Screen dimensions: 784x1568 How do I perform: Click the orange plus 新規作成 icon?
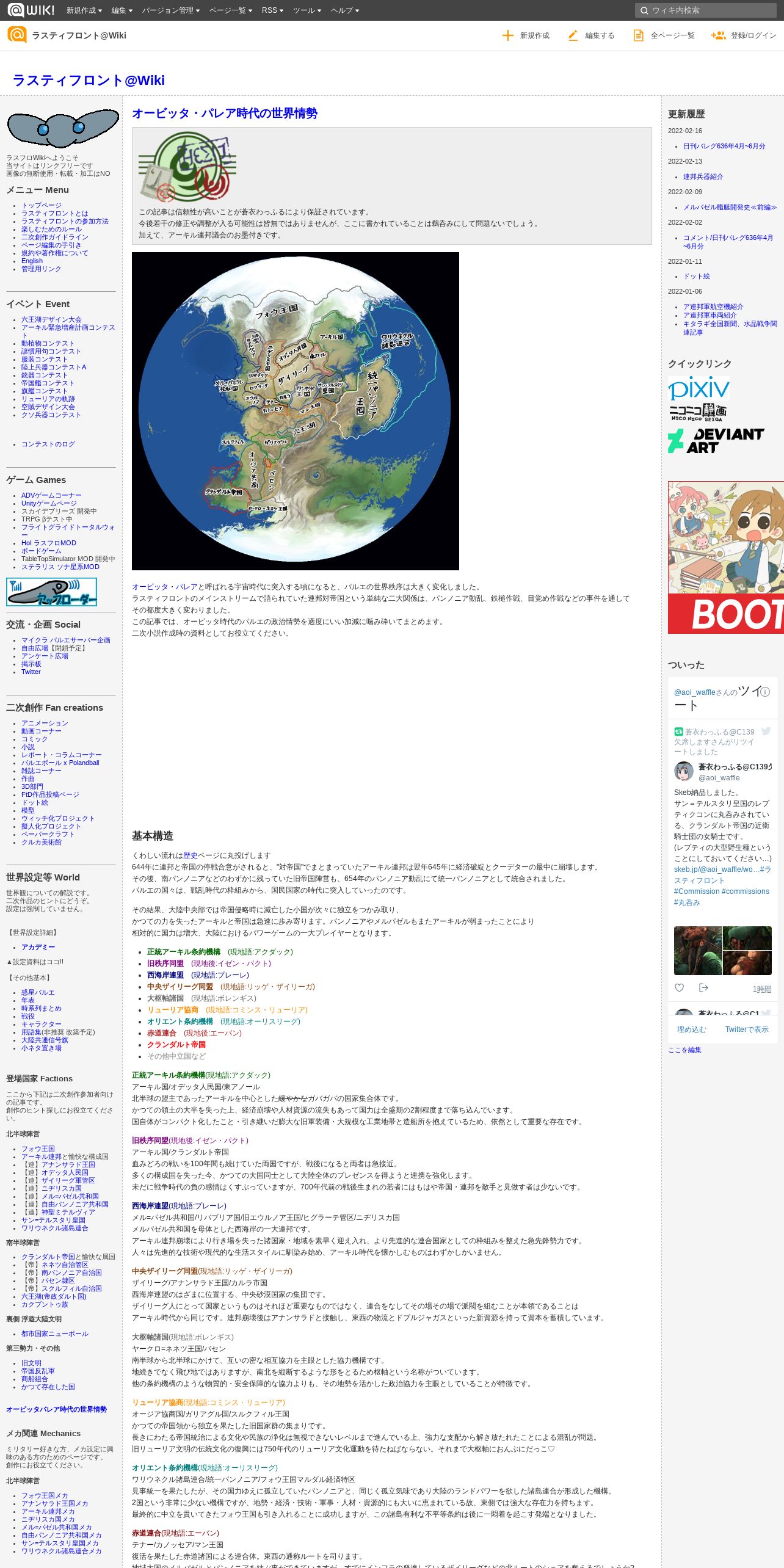point(507,35)
